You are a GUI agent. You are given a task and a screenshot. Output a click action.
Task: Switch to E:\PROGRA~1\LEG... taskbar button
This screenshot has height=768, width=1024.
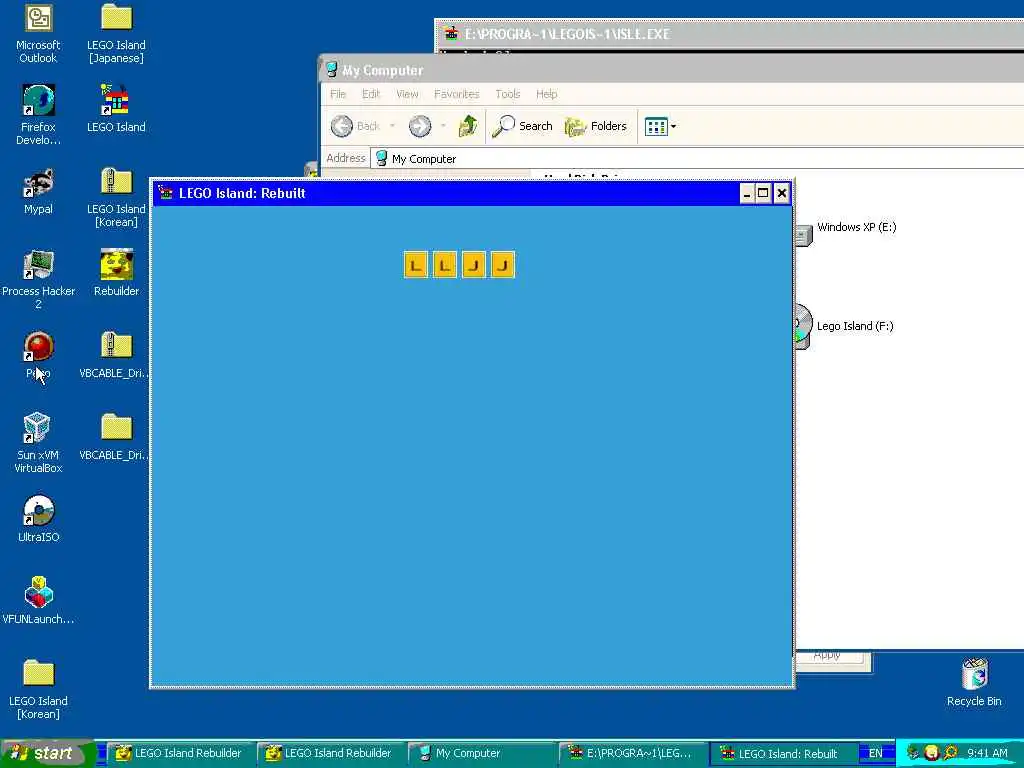tap(631, 753)
